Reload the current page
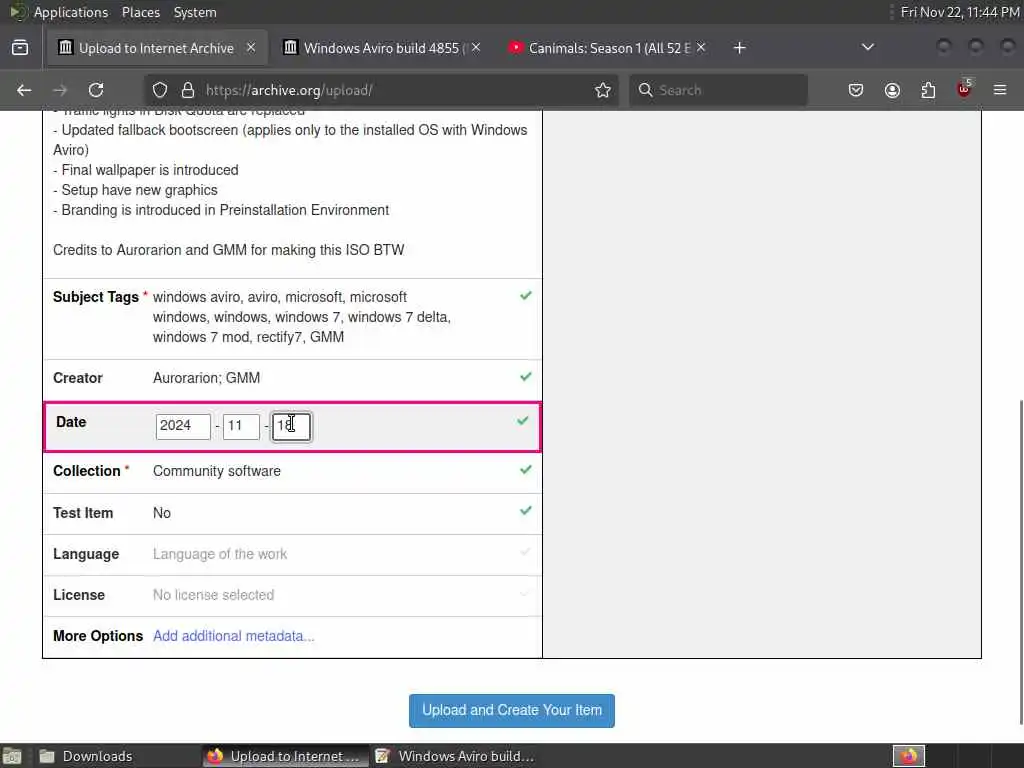This screenshot has height=768, width=1024. (x=96, y=90)
